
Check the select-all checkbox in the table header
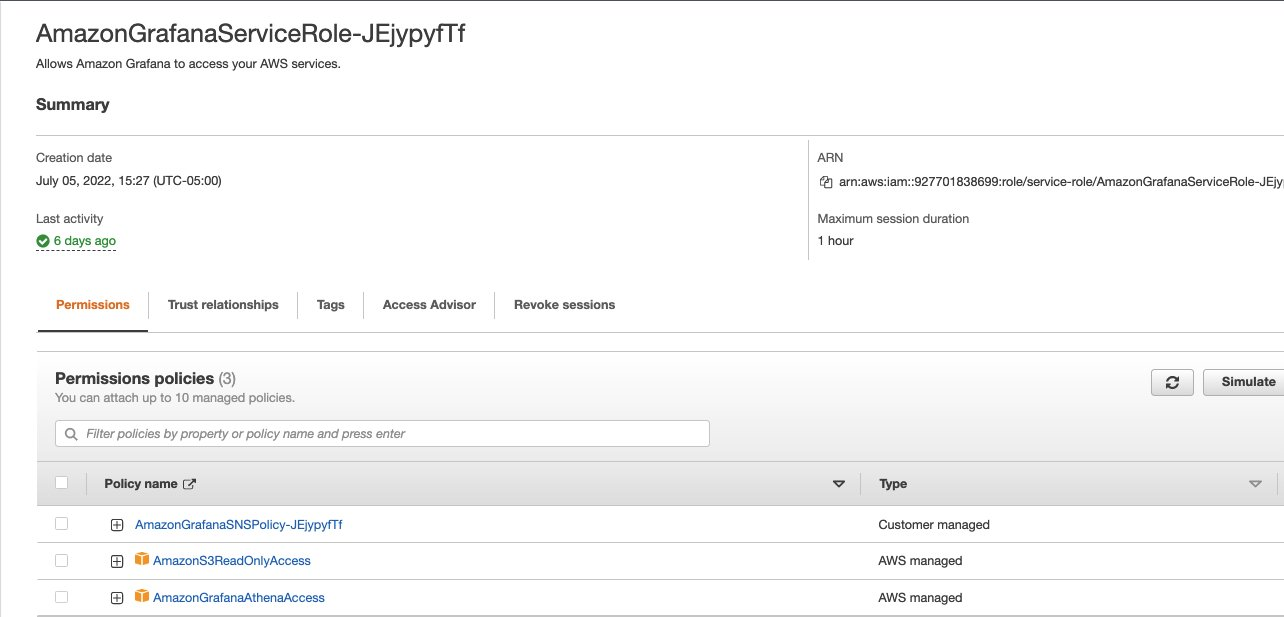click(61, 483)
